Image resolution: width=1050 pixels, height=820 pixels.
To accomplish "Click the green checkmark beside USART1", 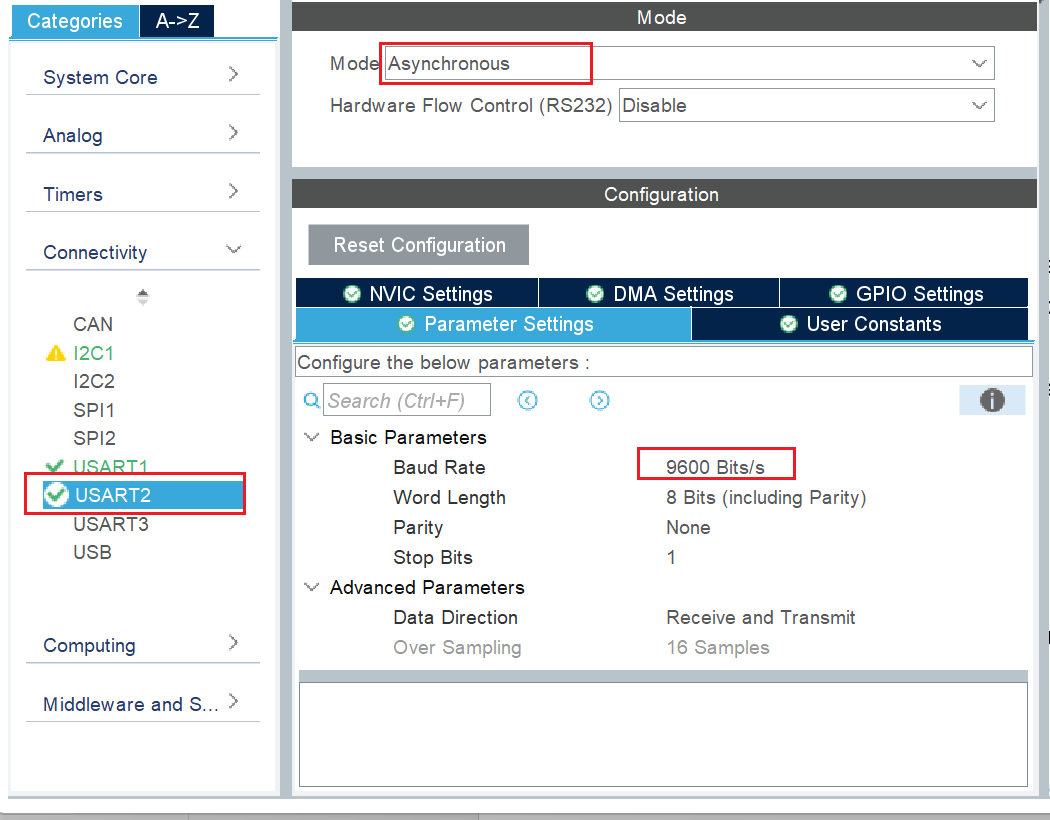I will (56, 466).
